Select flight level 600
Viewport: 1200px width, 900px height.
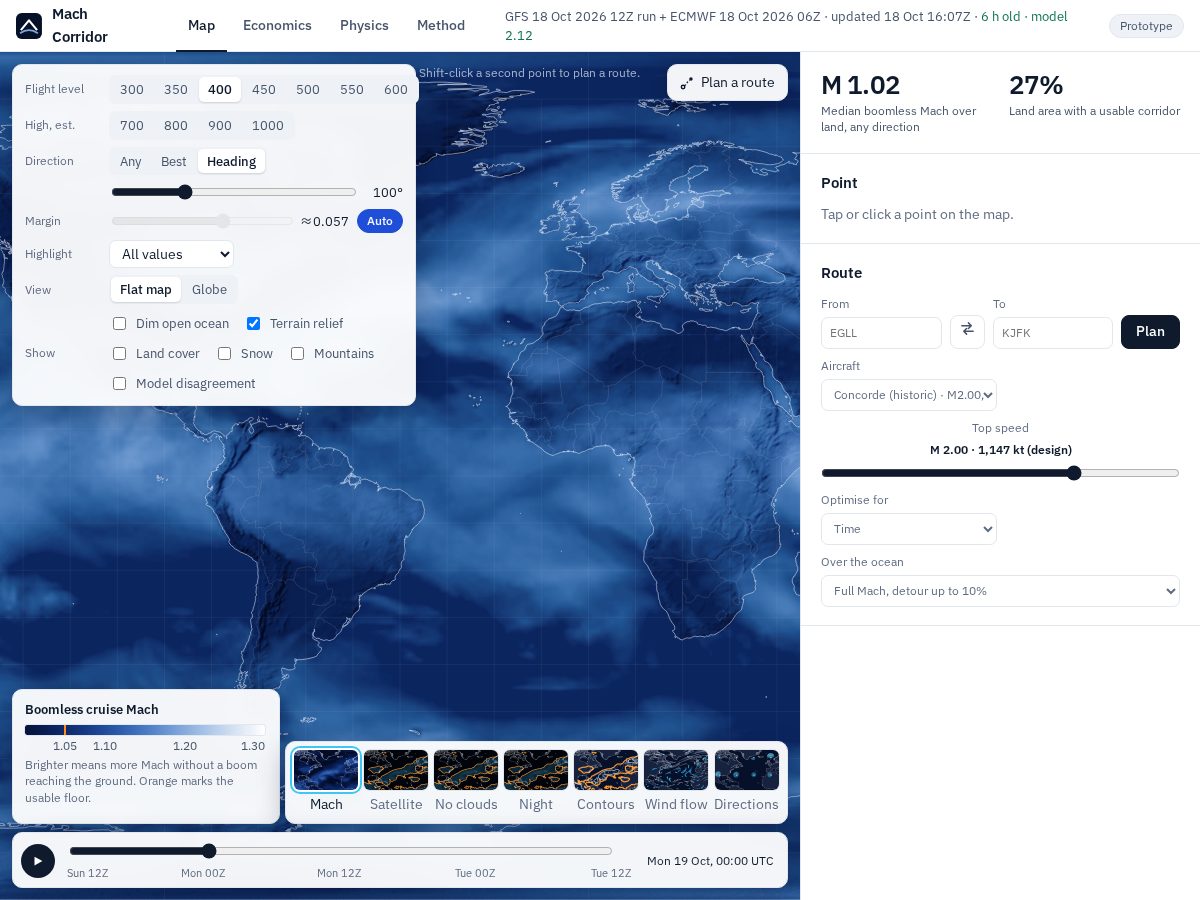click(x=396, y=90)
